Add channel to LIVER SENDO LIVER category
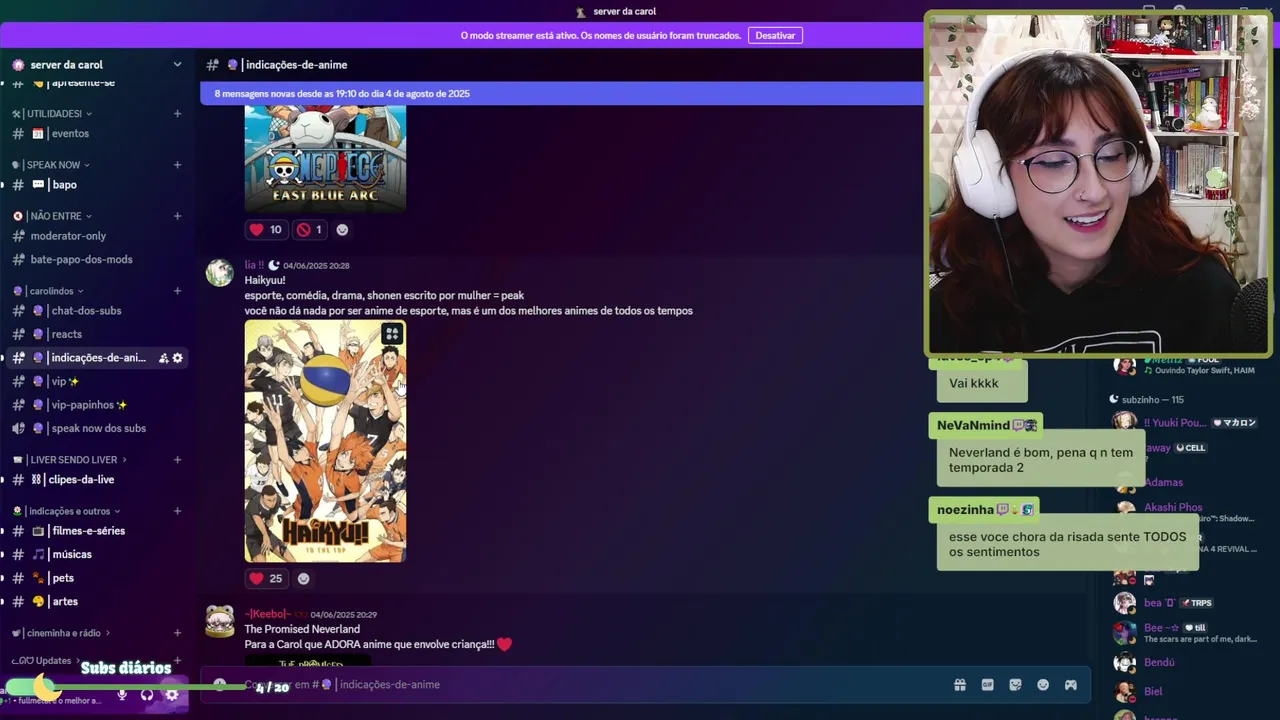Screen dimensions: 1280x720 click(177, 460)
